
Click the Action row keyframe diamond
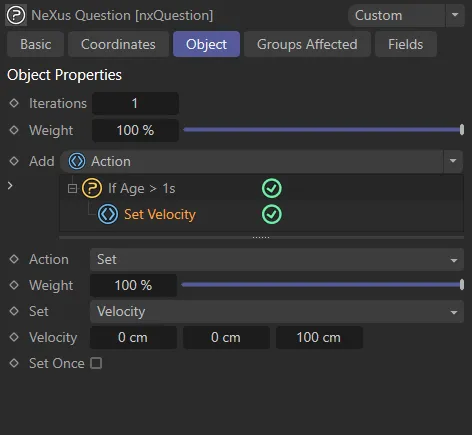(14, 259)
